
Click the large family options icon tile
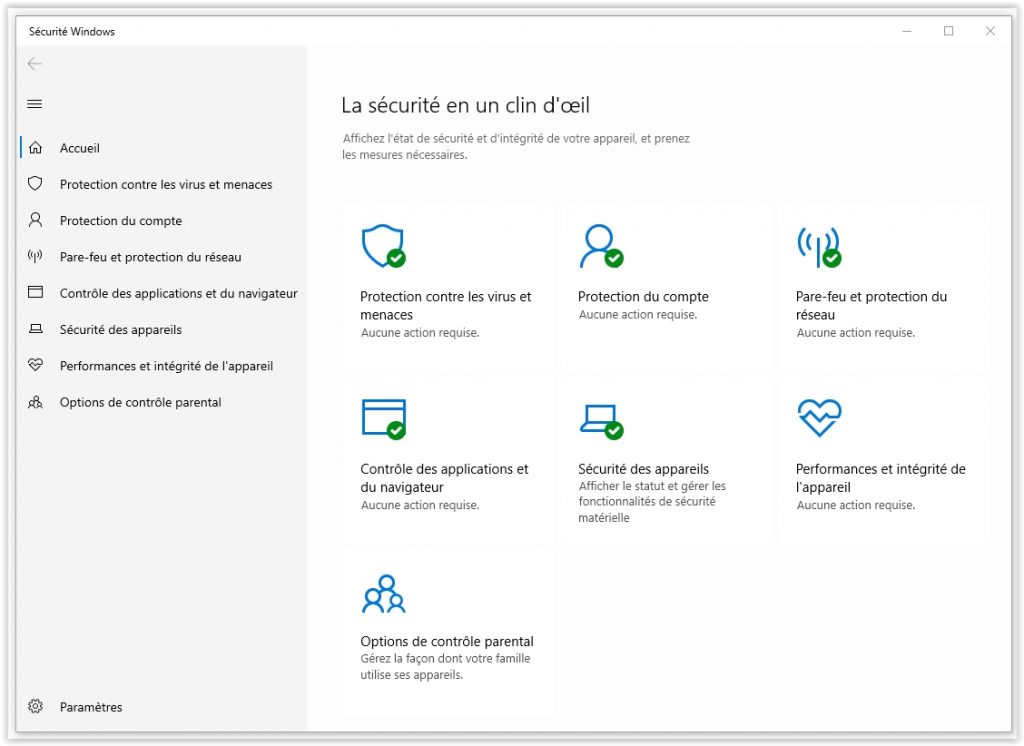tap(384, 593)
